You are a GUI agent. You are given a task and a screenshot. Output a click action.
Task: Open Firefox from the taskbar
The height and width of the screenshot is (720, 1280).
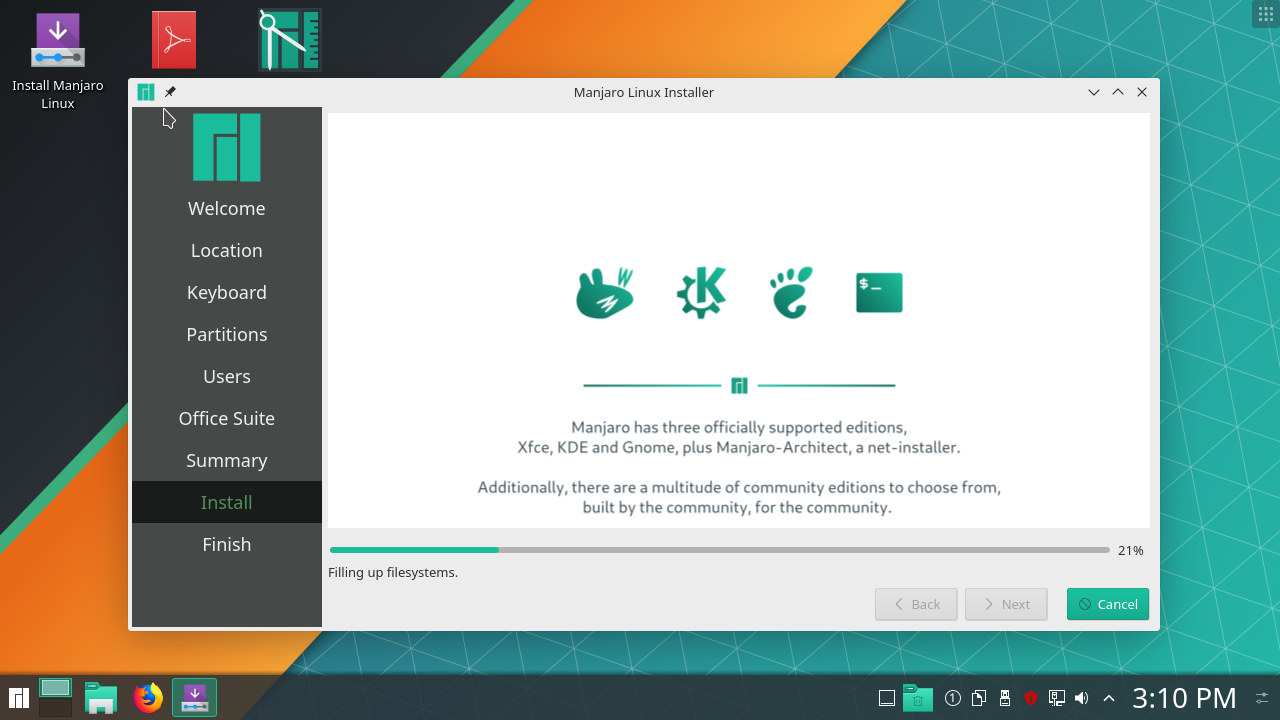tap(148, 697)
